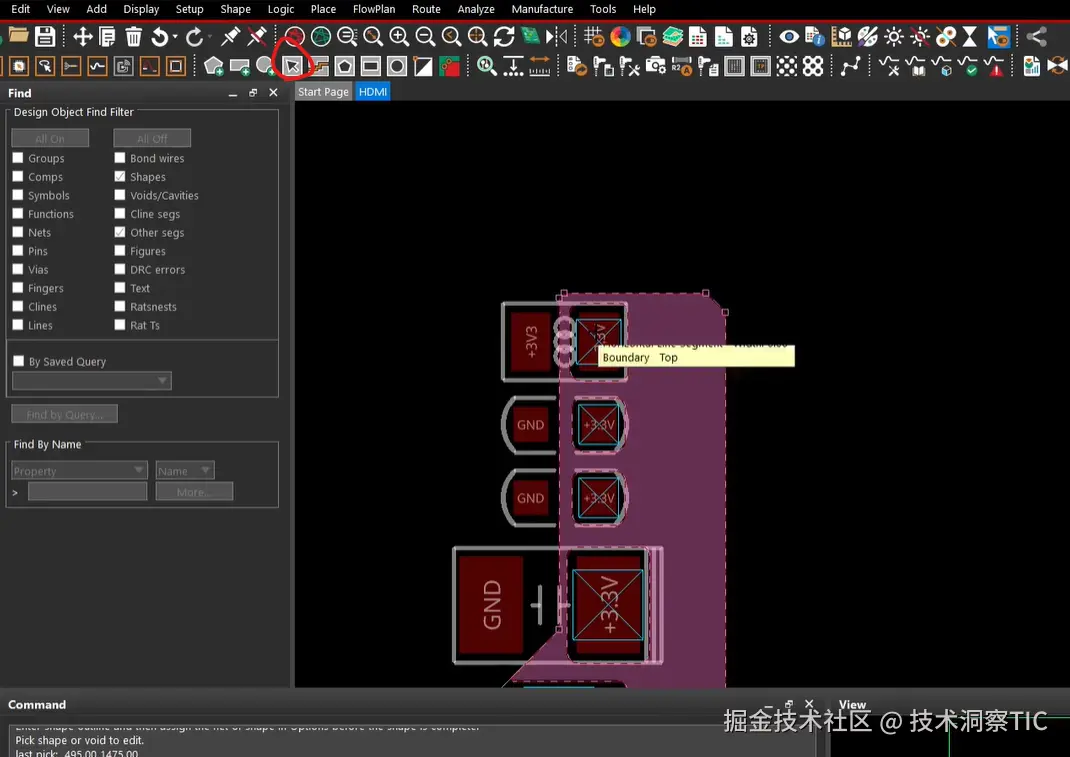1070x757 pixels.
Task: Click the Delete trash can icon
Action: [134, 36]
